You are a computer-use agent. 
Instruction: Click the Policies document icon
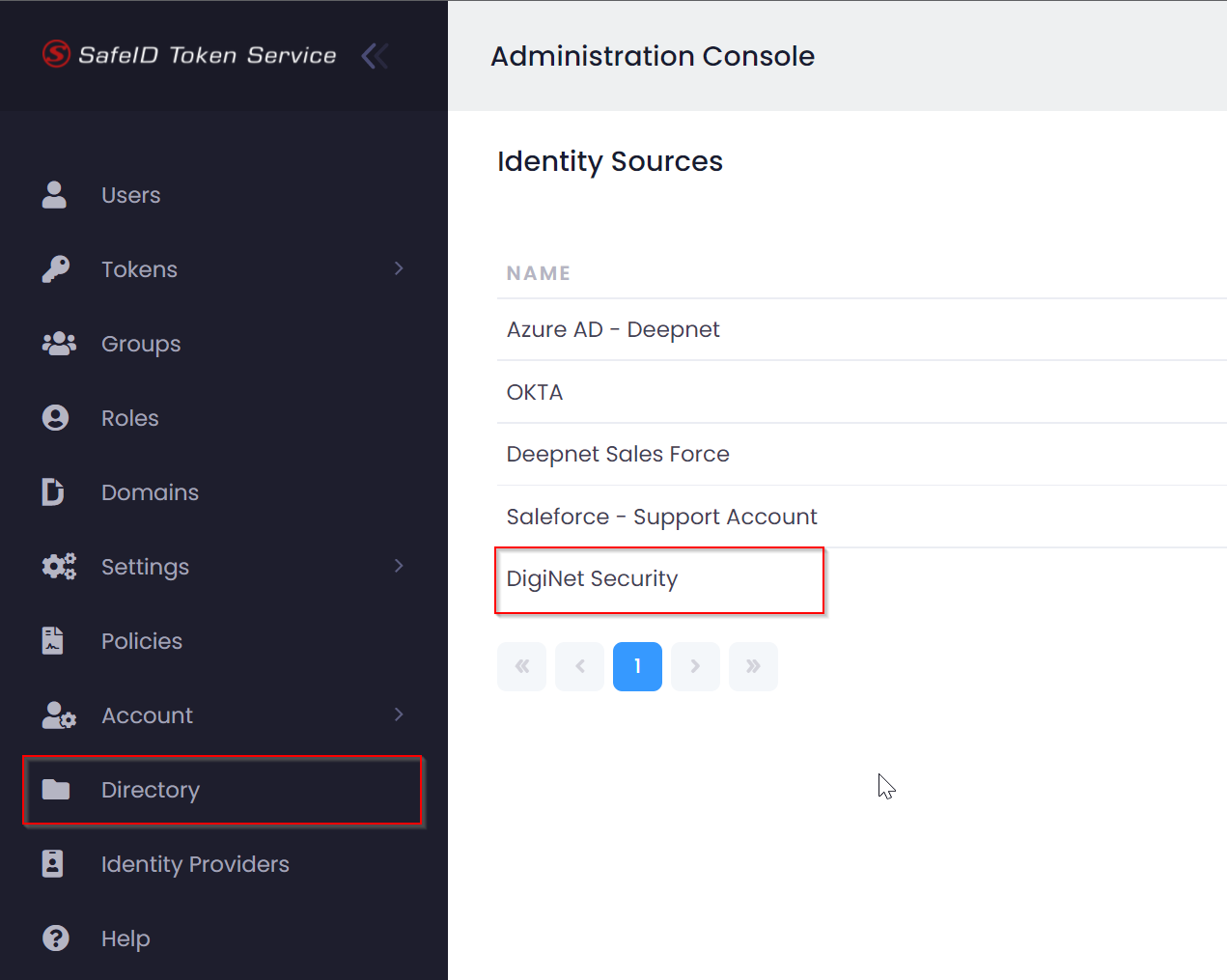coord(53,641)
